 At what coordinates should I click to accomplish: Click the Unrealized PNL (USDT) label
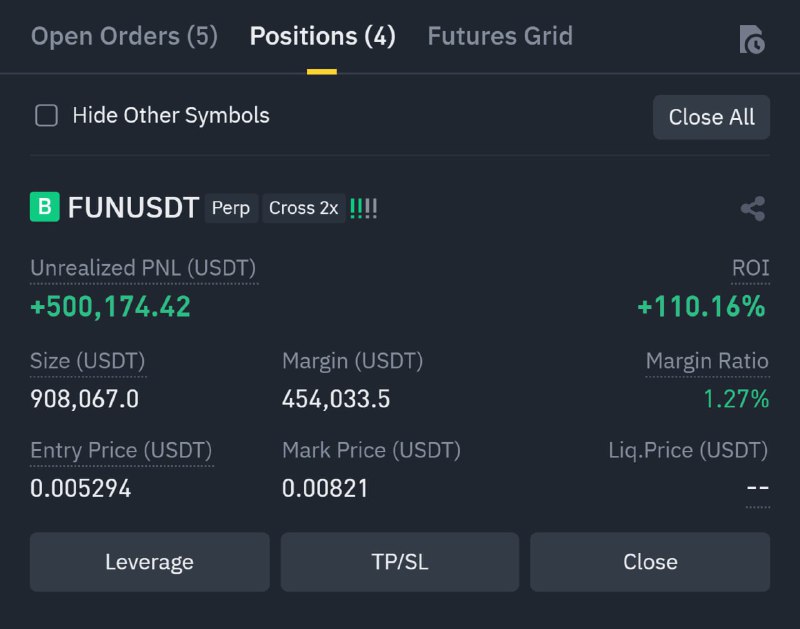coord(143,268)
